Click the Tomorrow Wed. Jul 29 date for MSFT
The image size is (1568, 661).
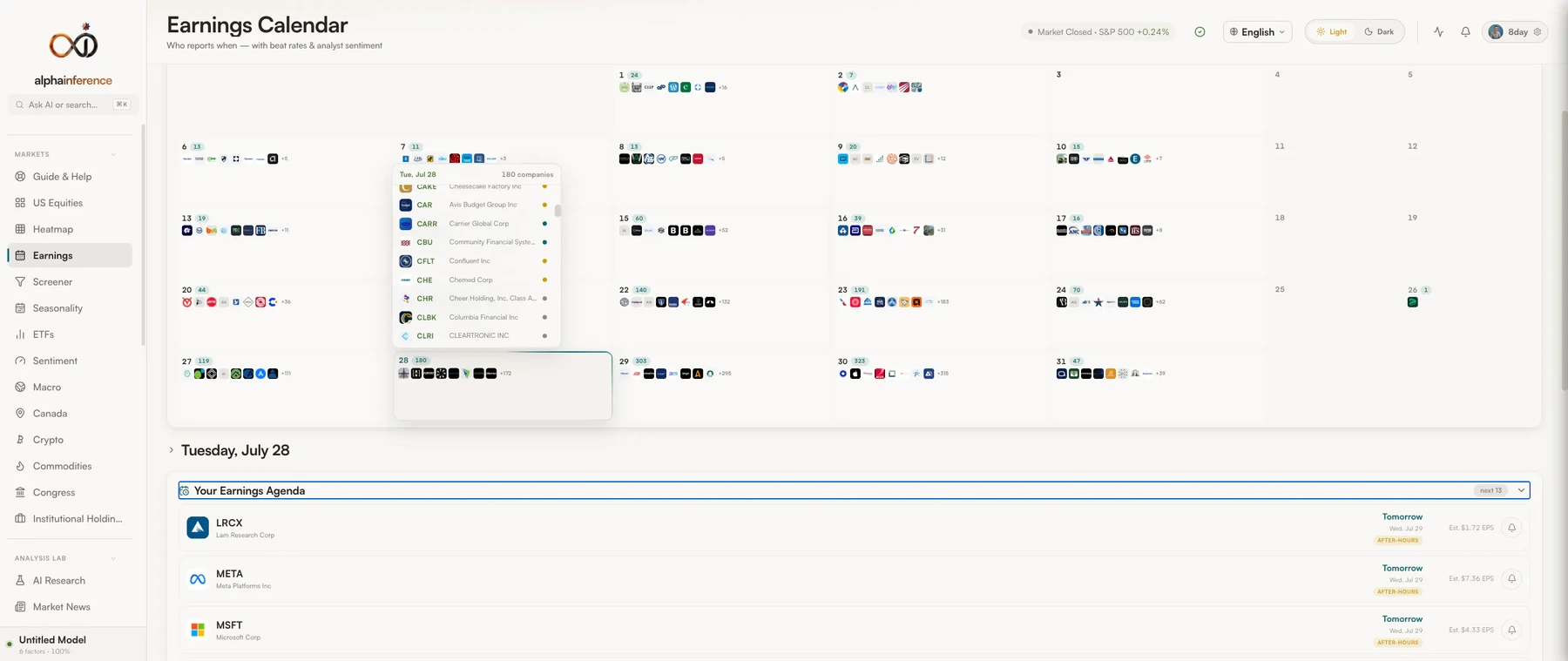(x=1402, y=624)
